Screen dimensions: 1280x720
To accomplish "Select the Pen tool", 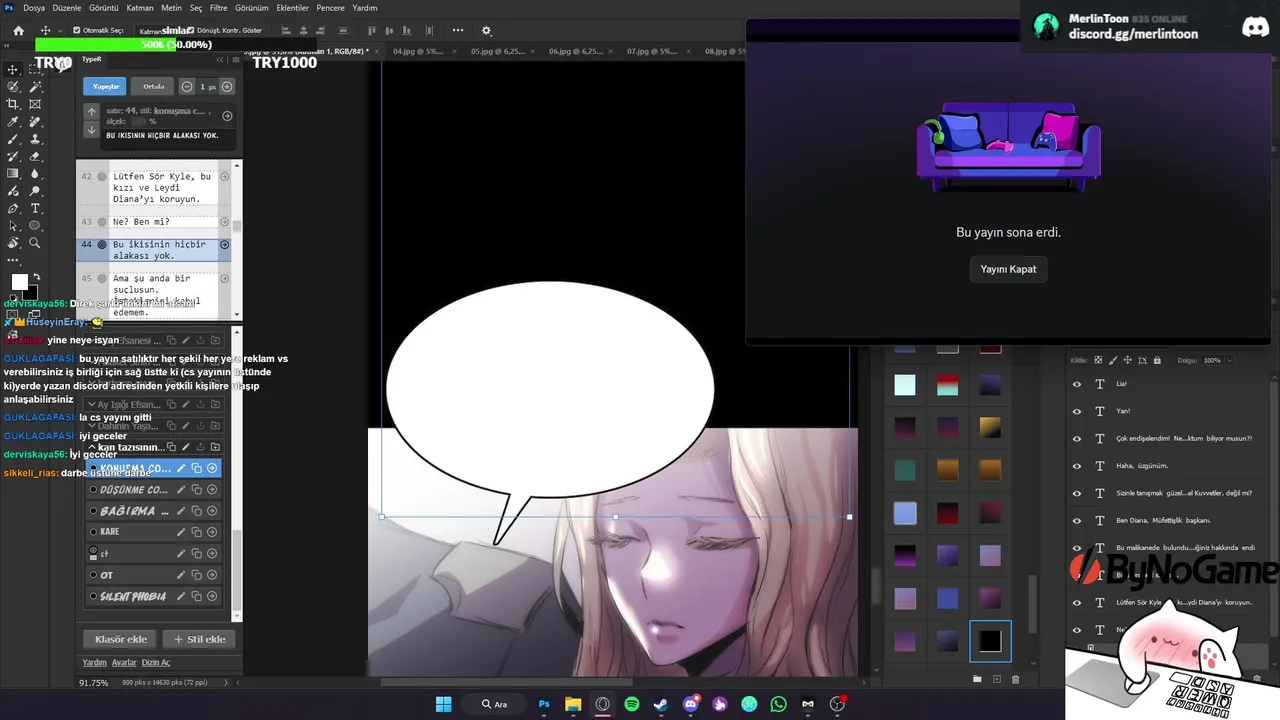I will [13, 208].
